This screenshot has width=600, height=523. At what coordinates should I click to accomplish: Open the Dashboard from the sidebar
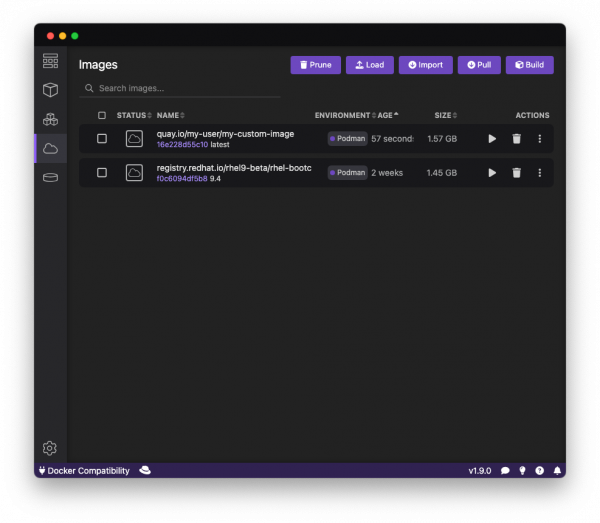[x=51, y=61]
